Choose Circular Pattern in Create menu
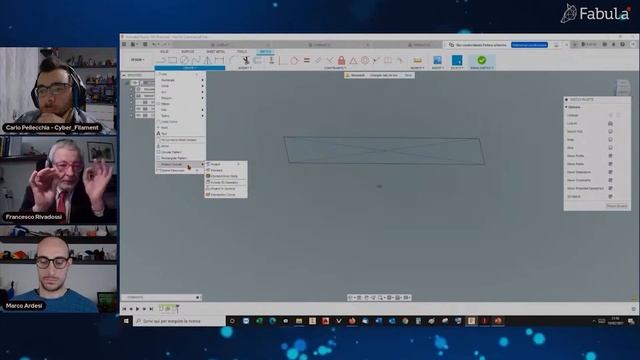The height and width of the screenshot is (360, 640). (x=180, y=152)
